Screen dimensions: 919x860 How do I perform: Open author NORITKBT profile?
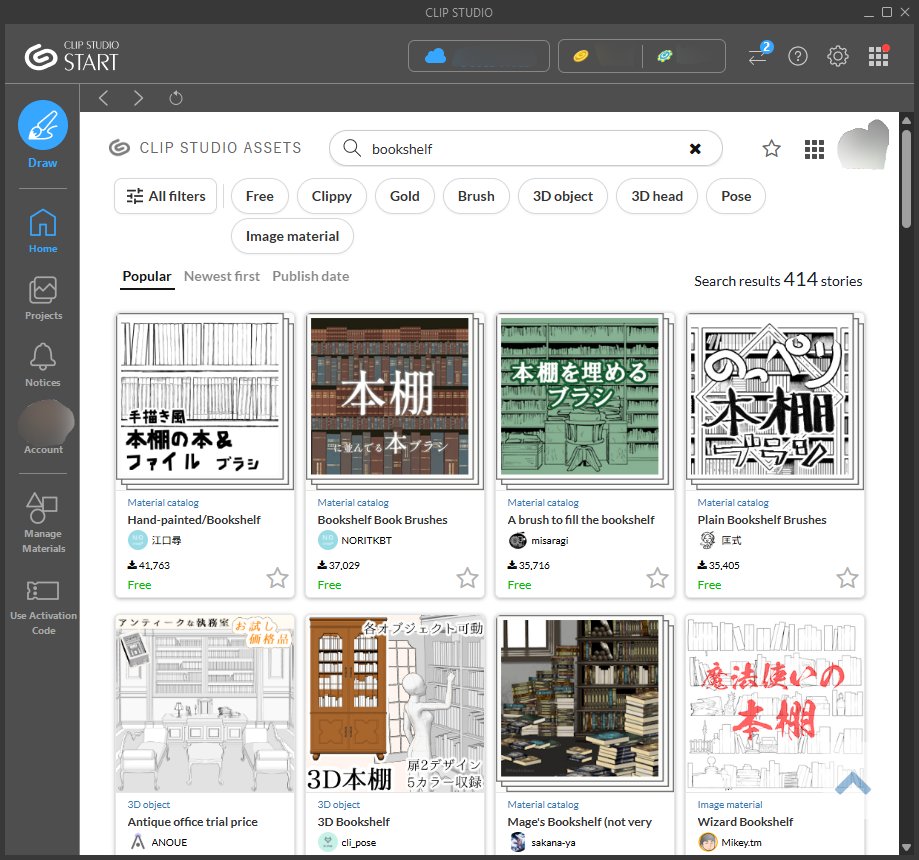click(355, 540)
